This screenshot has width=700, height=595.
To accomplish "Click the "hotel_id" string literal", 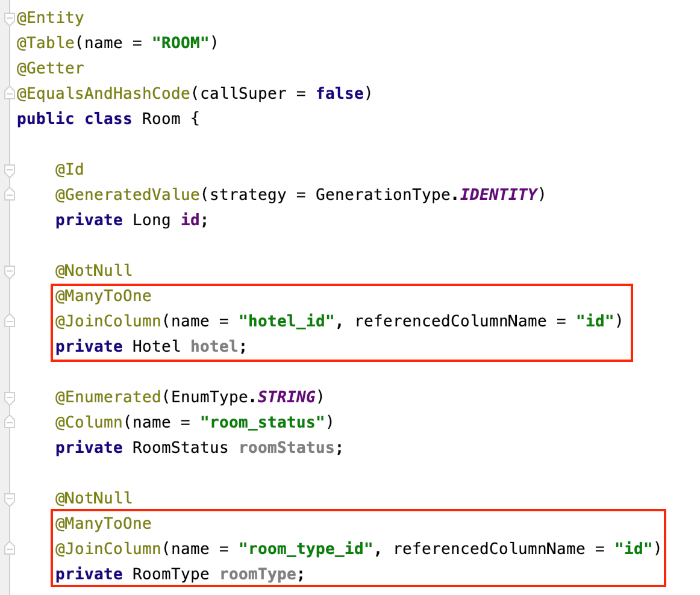I will tap(287, 321).
